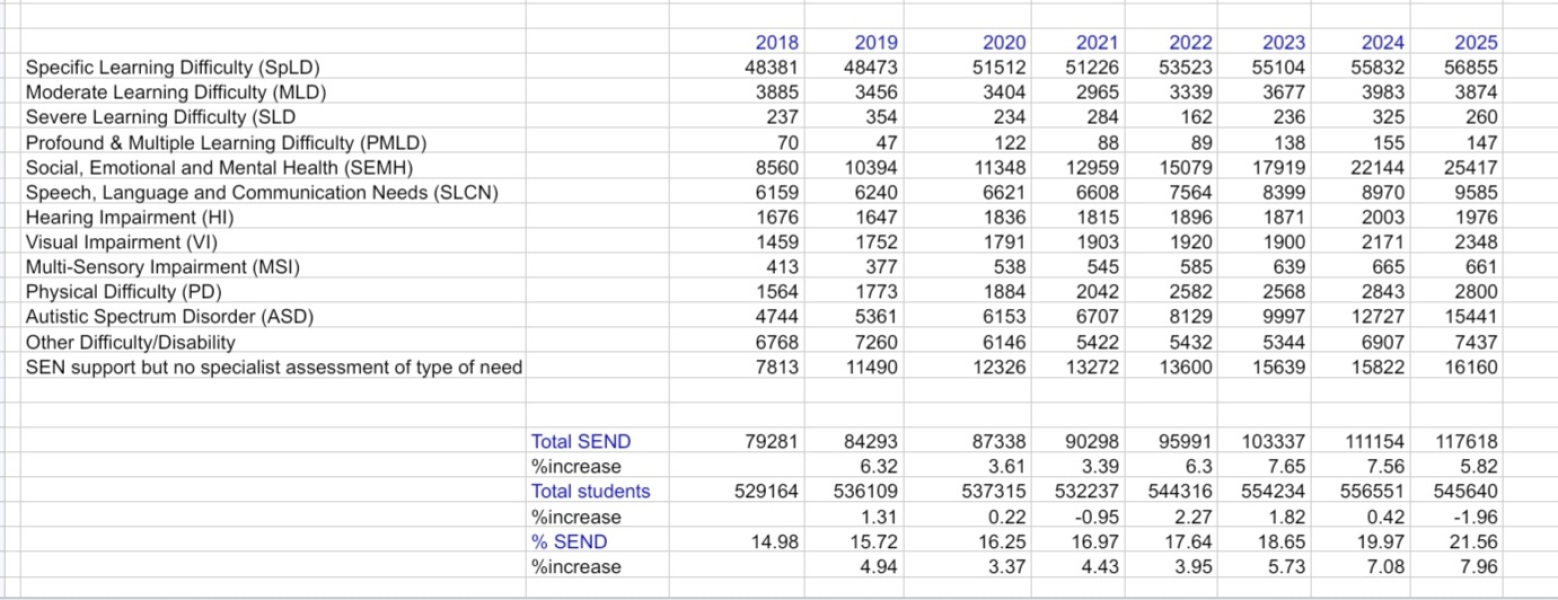Viewport: 1558px width, 600px height.
Task: Select the 2021 year header cell
Action: pyautogui.click(x=1096, y=43)
